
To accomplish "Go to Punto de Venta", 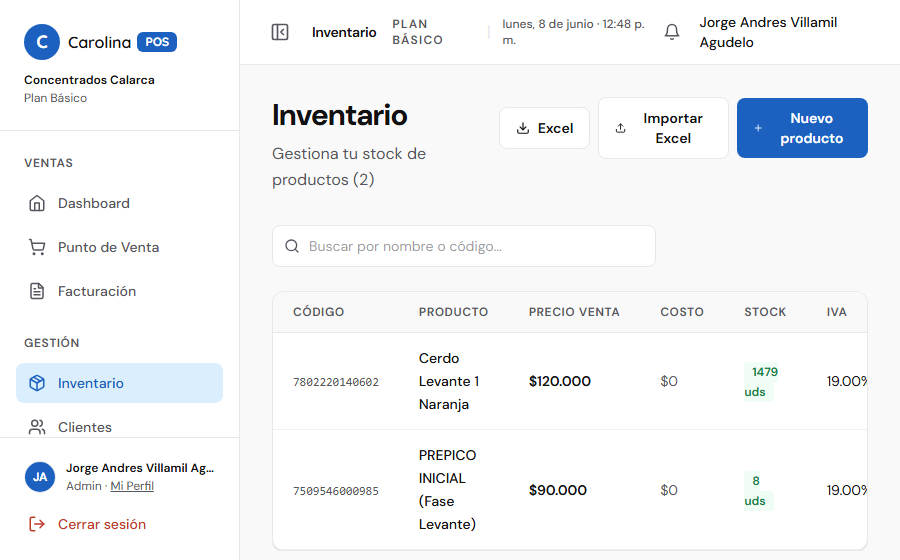I will point(119,247).
